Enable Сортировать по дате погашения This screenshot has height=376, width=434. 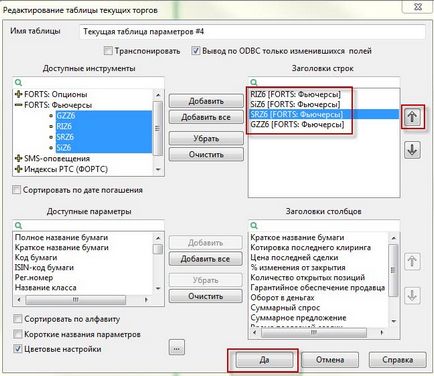point(16,190)
